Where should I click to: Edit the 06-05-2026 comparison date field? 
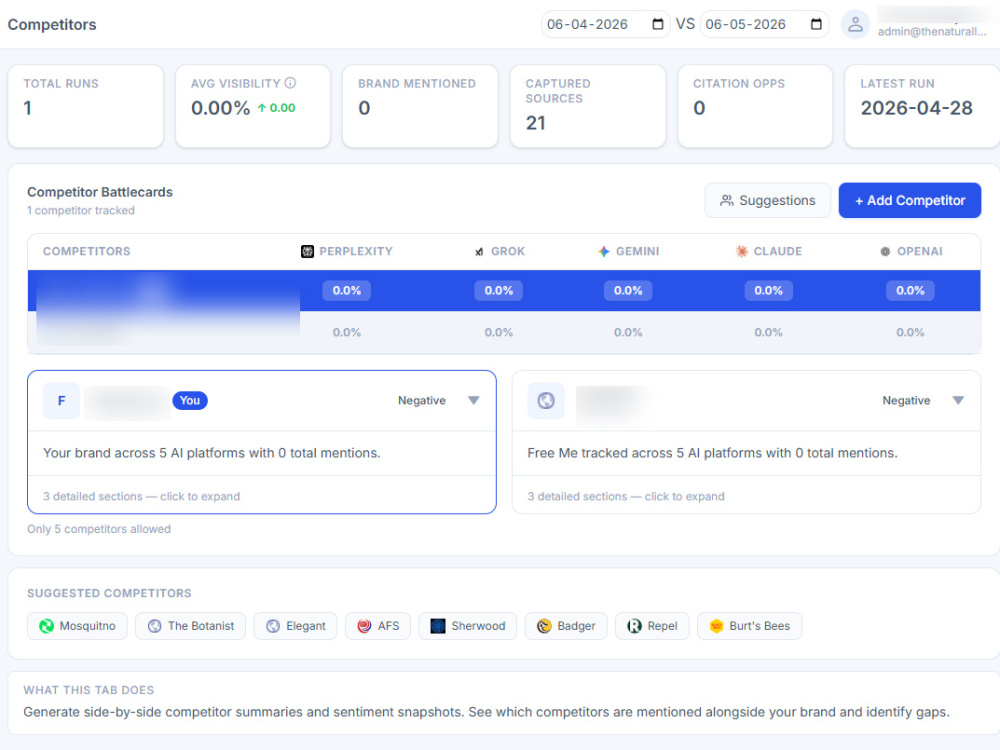click(764, 24)
